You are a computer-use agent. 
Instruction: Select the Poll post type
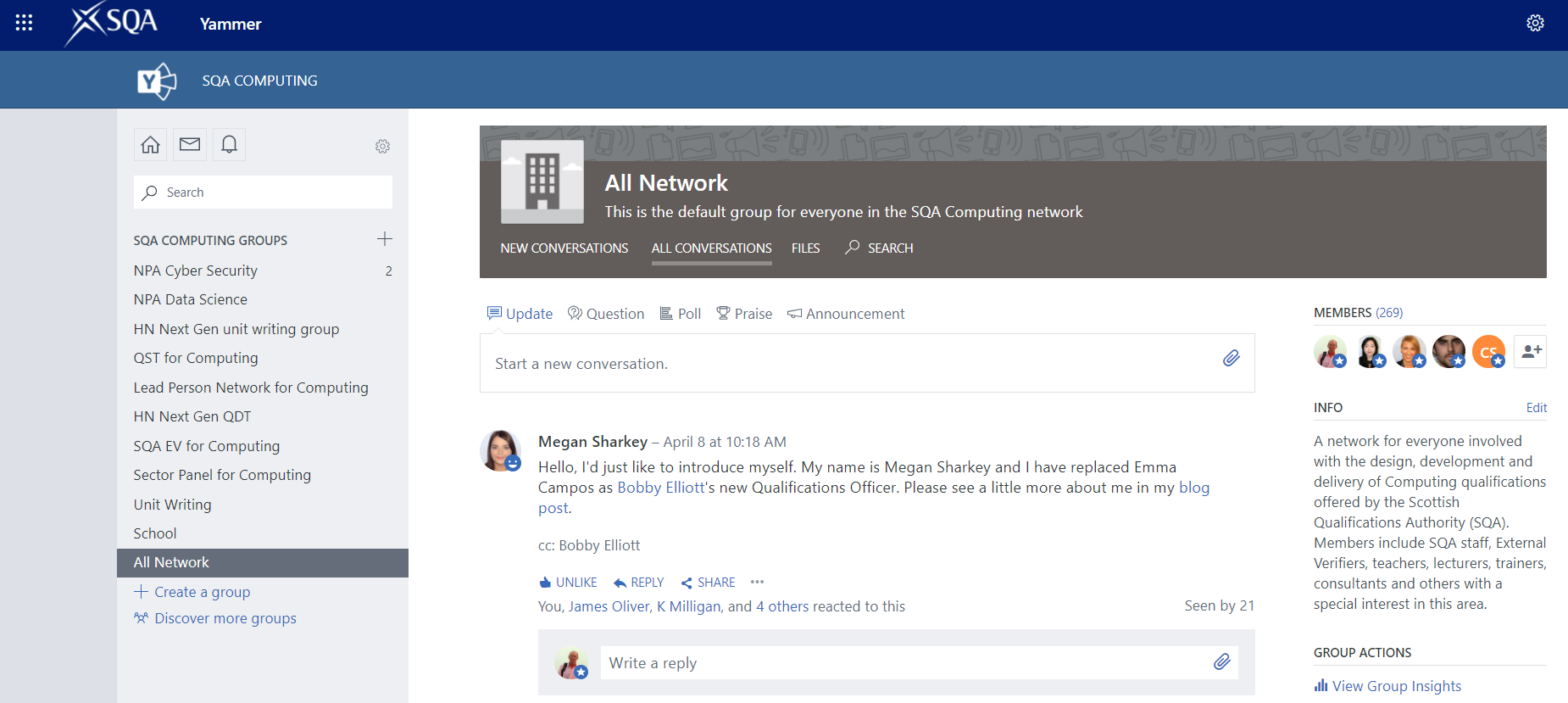click(x=681, y=314)
